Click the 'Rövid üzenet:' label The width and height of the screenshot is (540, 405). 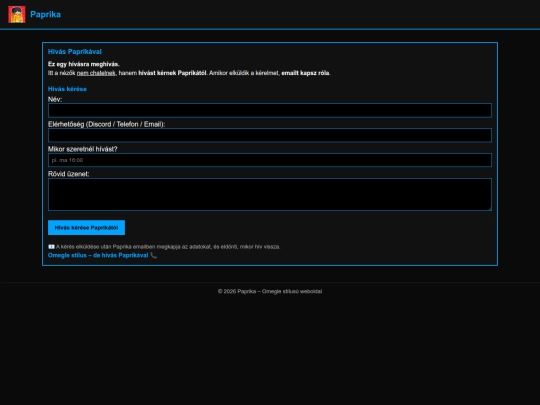click(69, 174)
